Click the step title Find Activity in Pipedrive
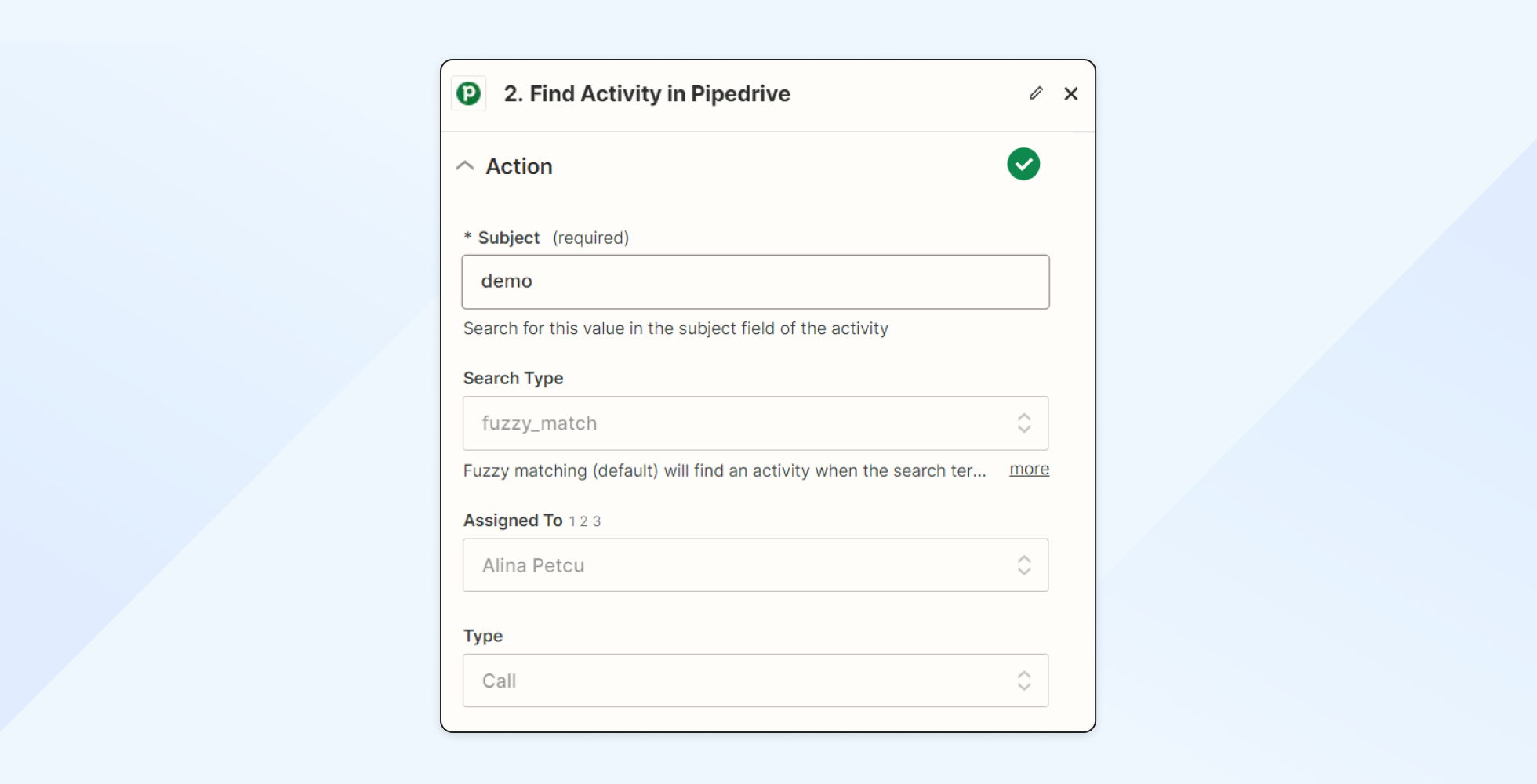 pos(647,94)
